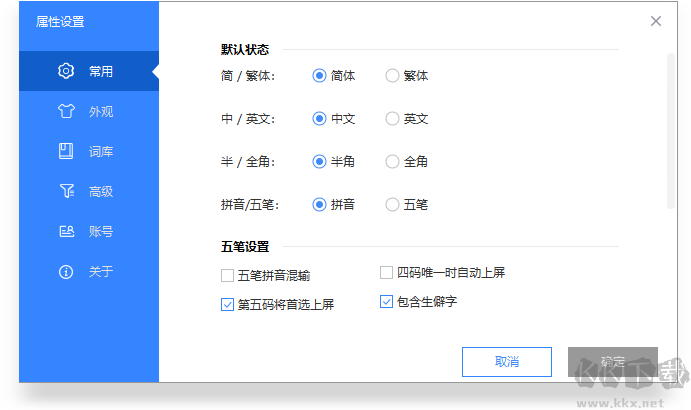Click the book icon beside 词库
This screenshot has height=410, width=691.
point(66,151)
